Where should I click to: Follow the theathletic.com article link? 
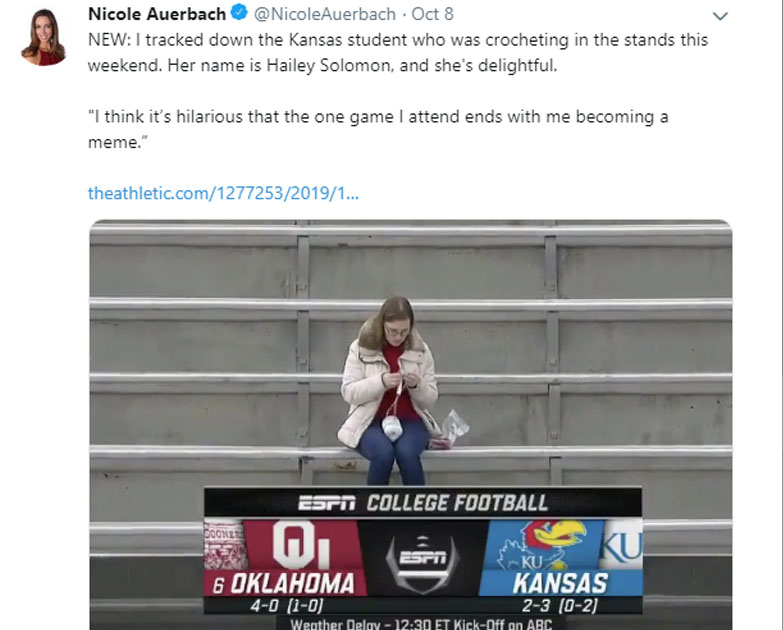pyautogui.click(x=223, y=192)
